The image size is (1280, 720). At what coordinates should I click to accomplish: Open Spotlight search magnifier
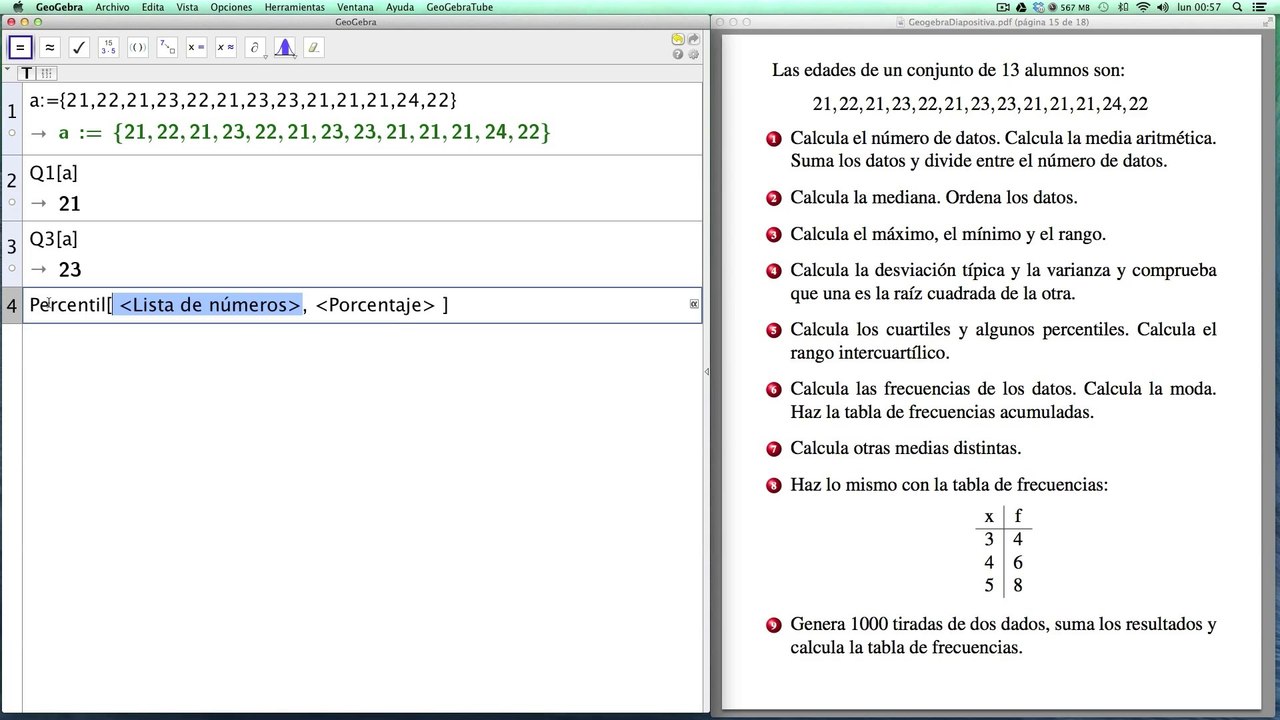(1237, 7)
